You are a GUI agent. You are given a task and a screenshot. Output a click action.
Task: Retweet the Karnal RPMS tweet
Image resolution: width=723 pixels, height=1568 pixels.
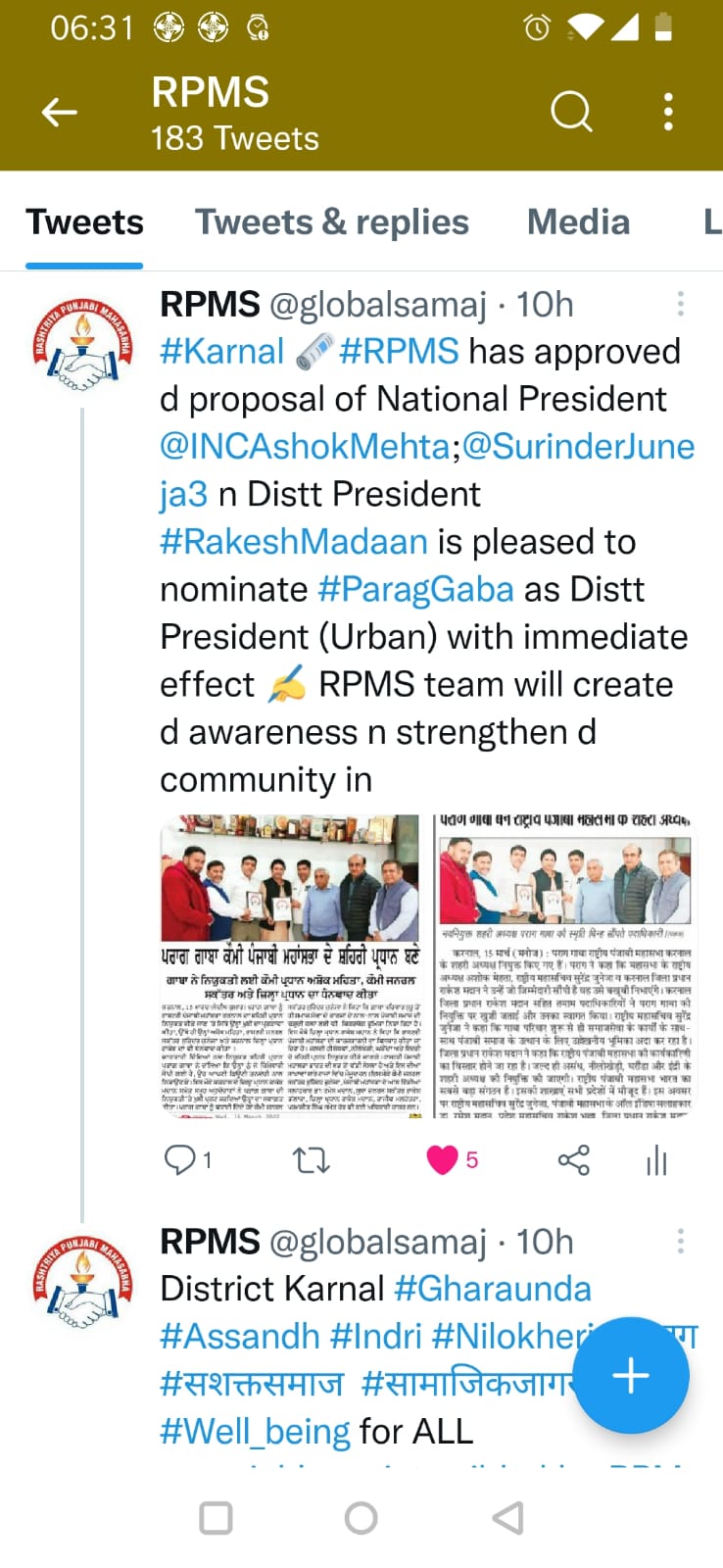pyautogui.click(x=312, y=1160)
